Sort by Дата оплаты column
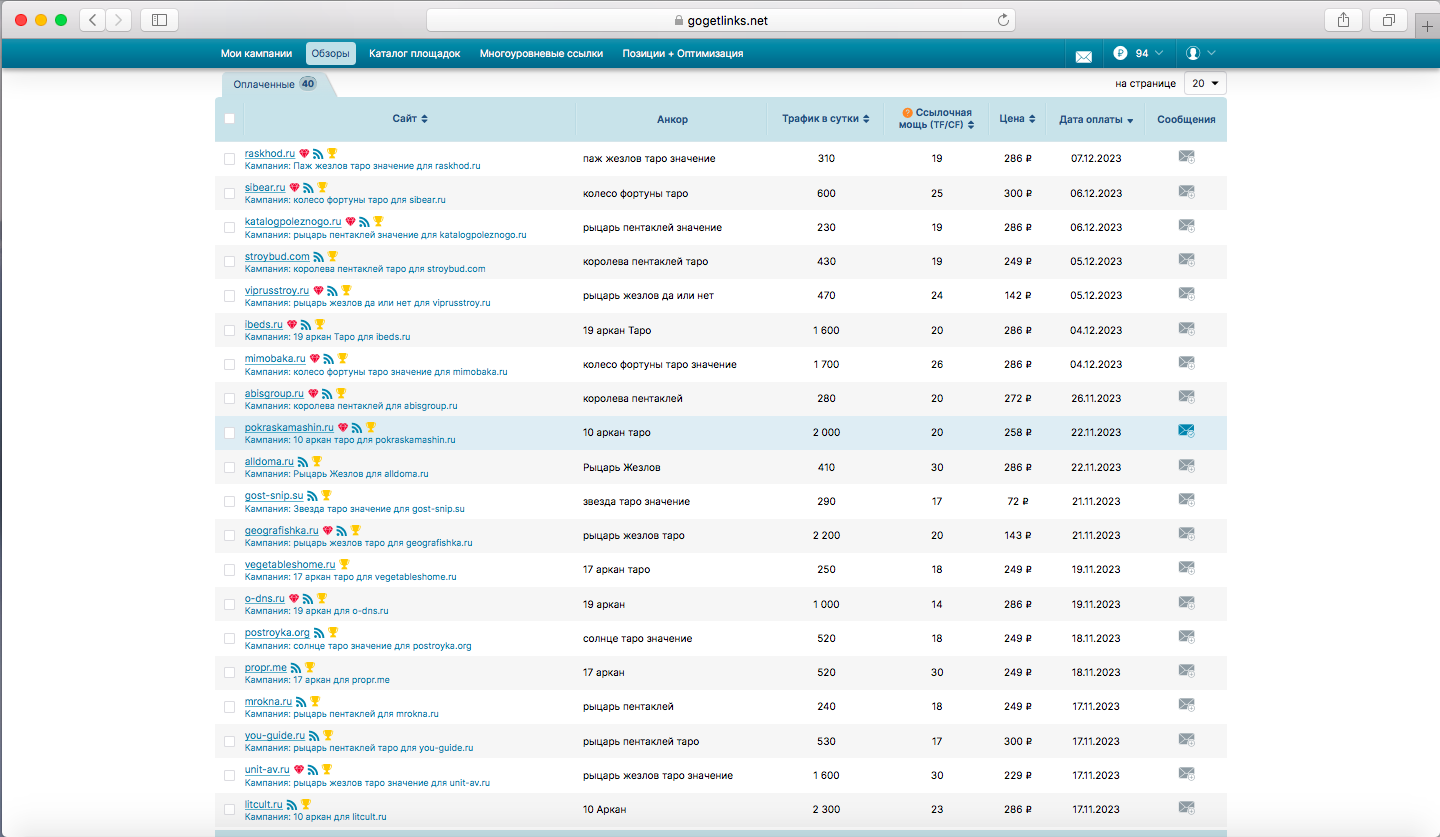 (x=1096, y=120)
